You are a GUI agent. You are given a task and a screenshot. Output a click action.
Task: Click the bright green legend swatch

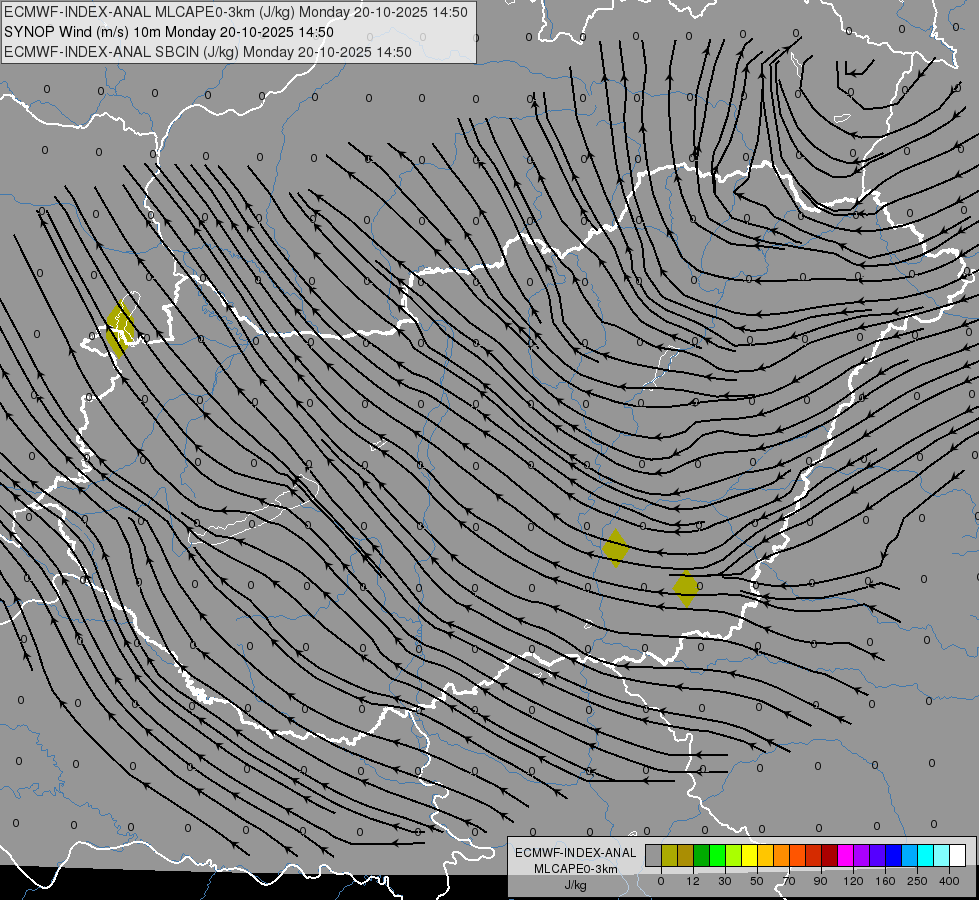(717, 855)
